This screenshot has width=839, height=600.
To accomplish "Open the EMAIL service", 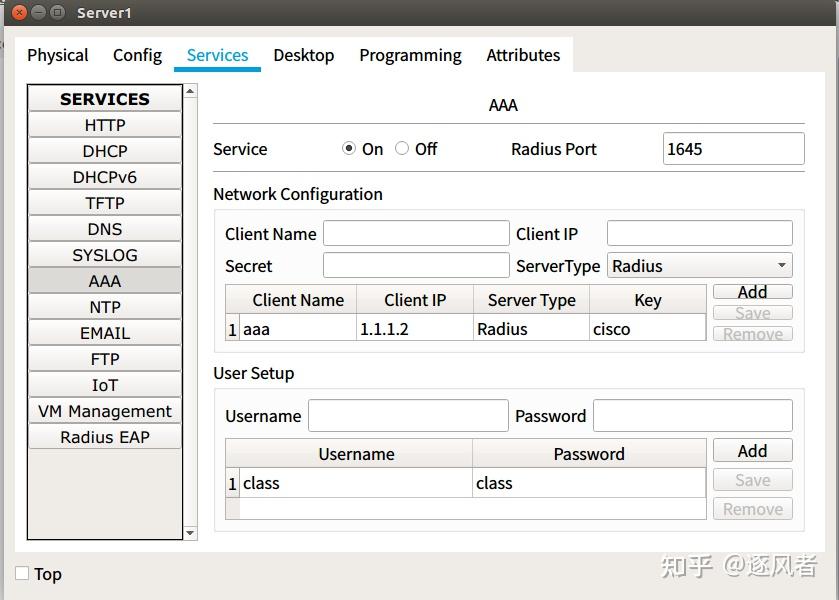I will coord(105,333).
